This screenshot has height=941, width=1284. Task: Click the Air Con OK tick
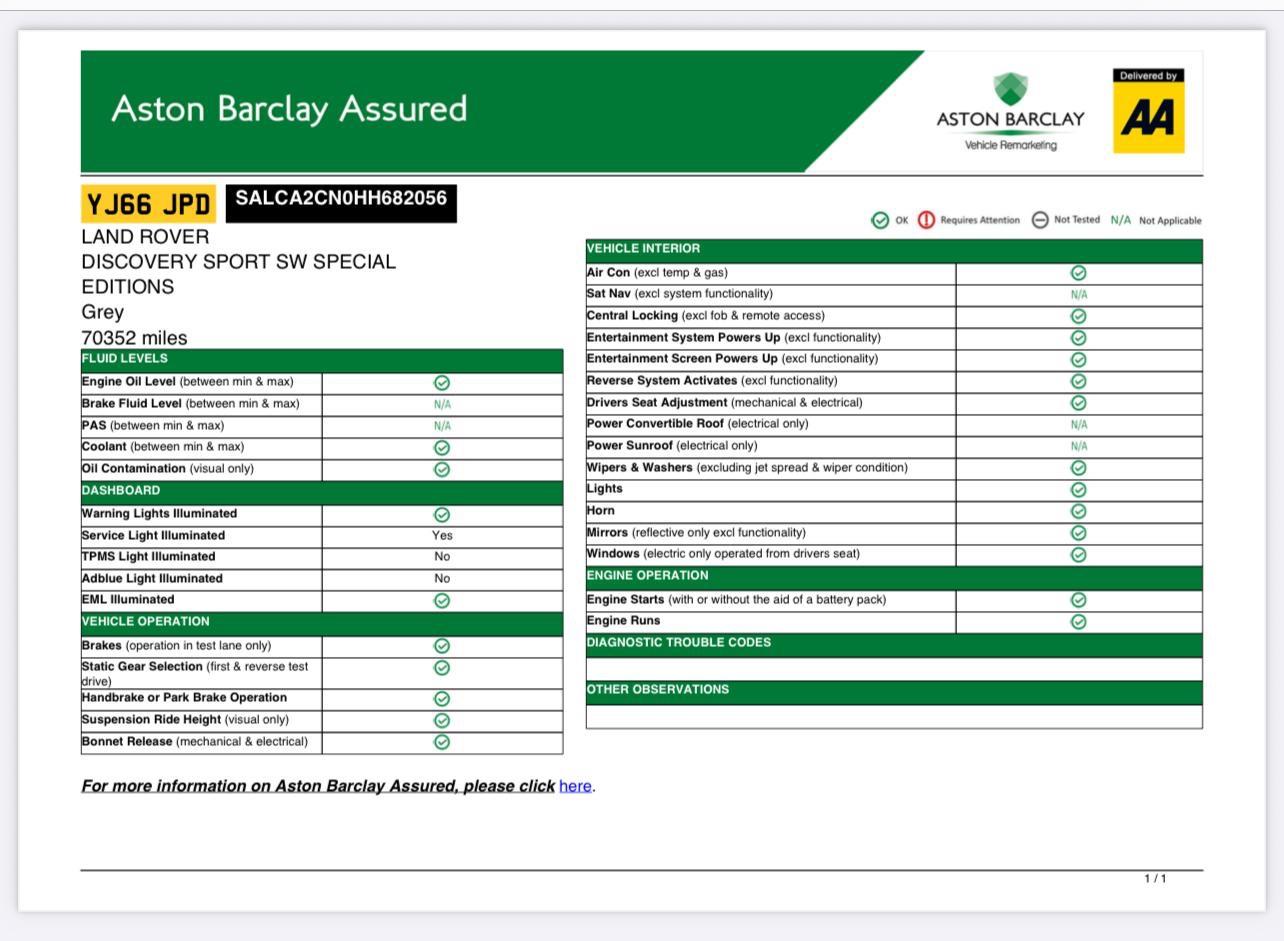1079,273
